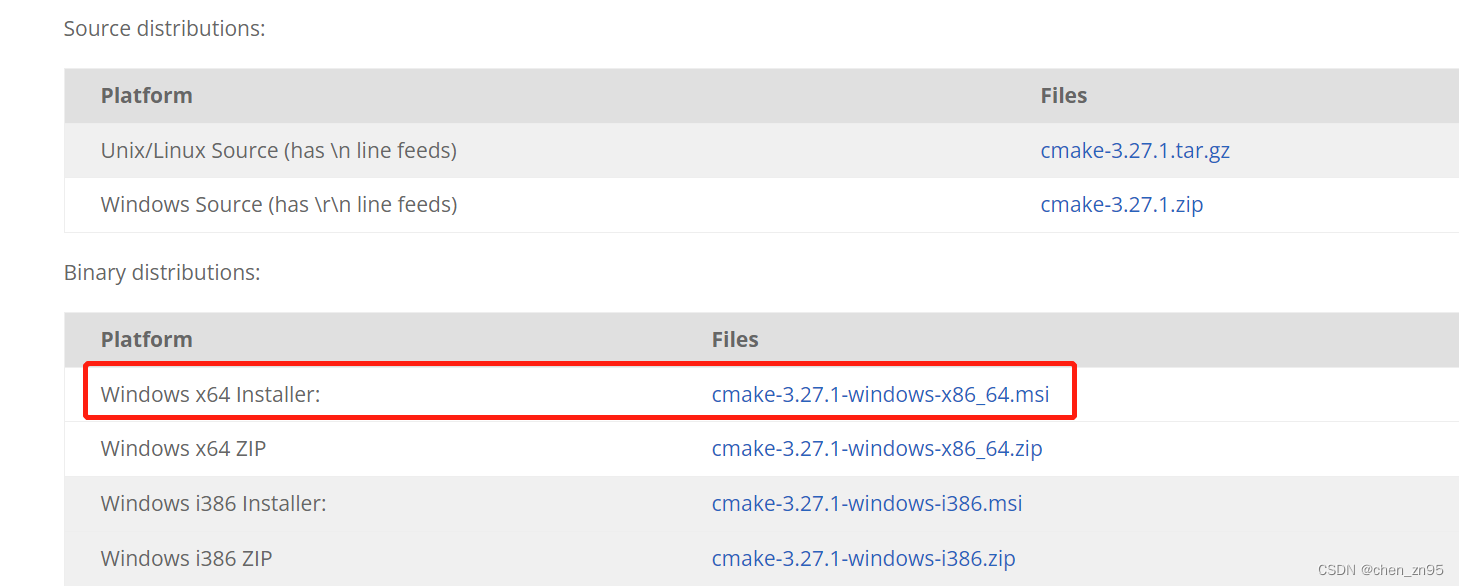Viewport: 1459px width, 586px height.
Task: Download the cmake-3.27.1-windows-i386.zip file
Action: click(863, 558)
